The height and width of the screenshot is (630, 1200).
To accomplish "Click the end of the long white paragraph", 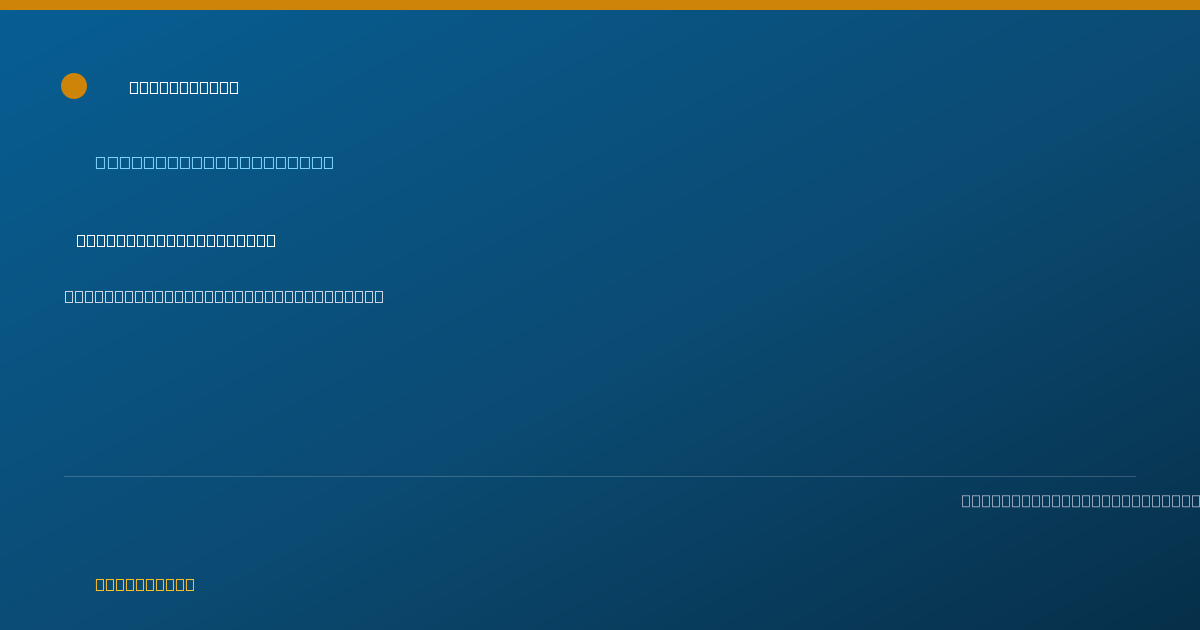I will (379, 296).
